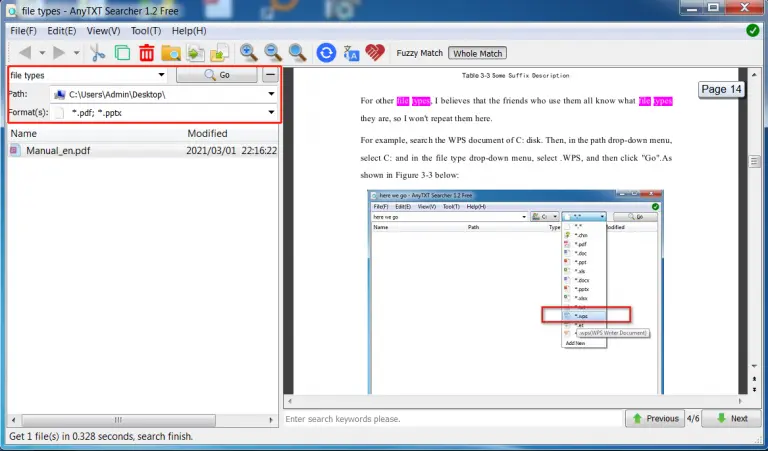Open the Edit(E) menu

pyautogui.click(x=62, y=31)
